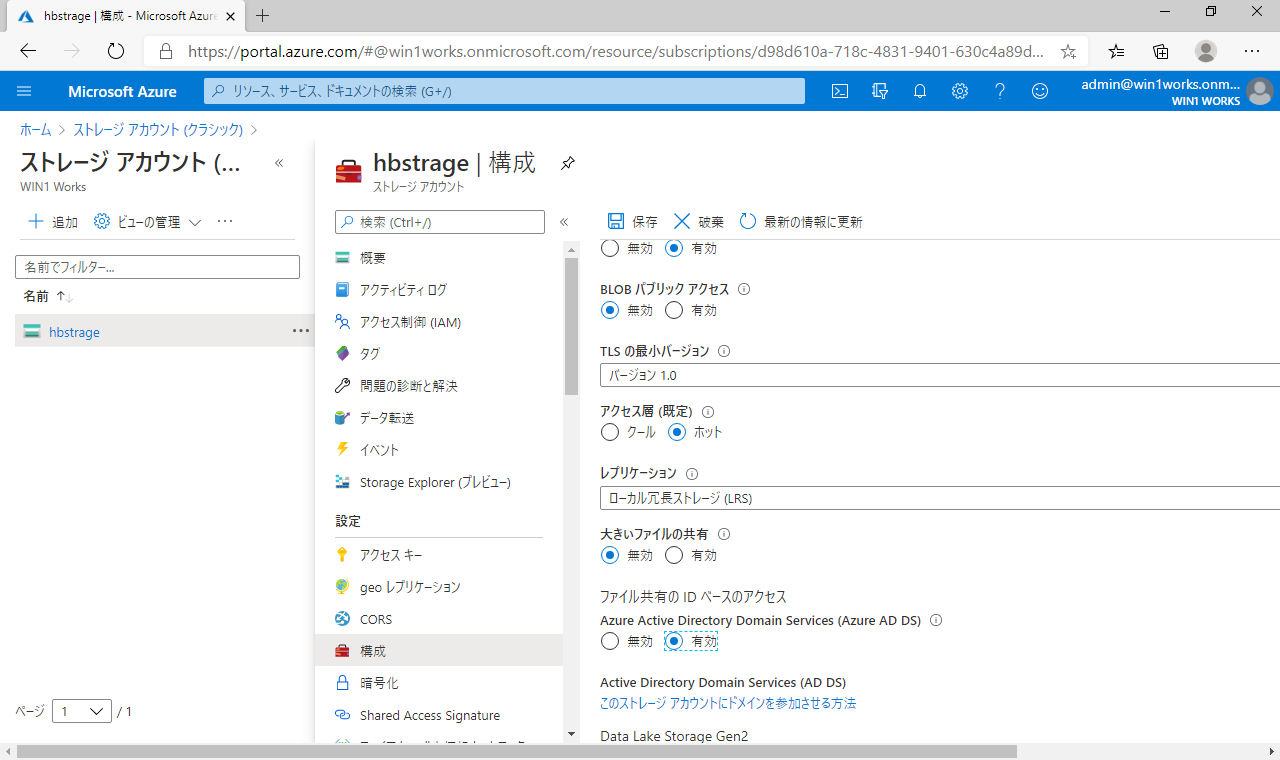This screenshot has width=1280, height=760.
Task: Open Replication LRS dropdown
Action: click(x=940, y=497)
